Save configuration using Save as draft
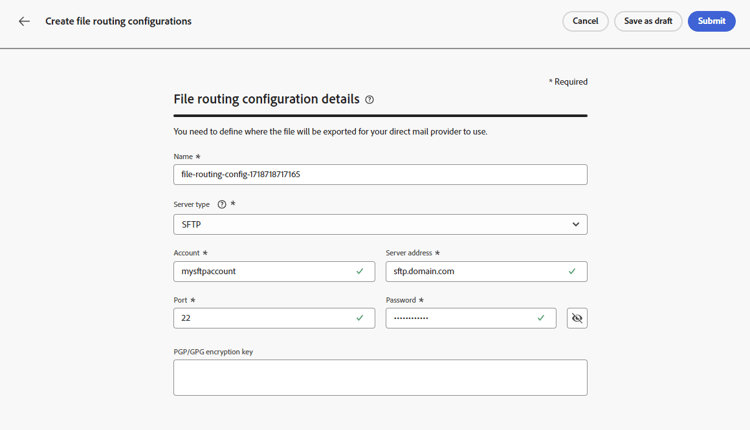 point(648,21)
